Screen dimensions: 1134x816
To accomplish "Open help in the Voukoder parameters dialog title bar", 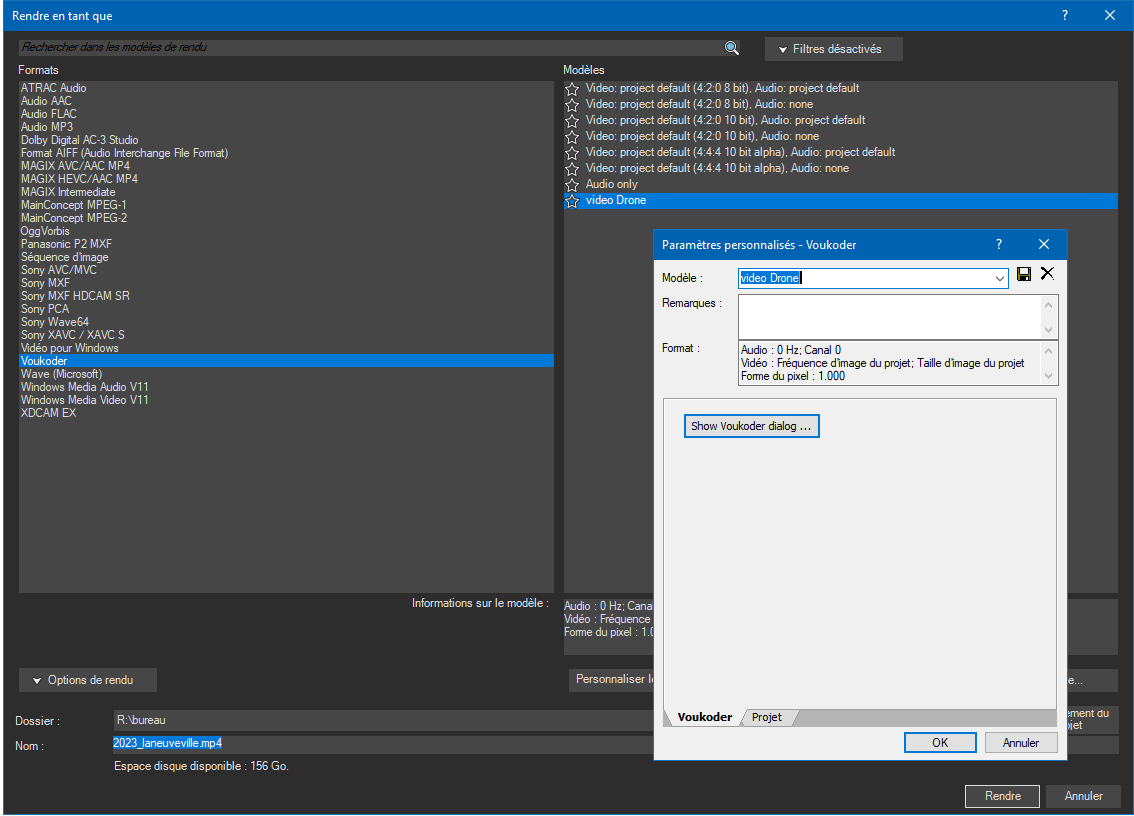I will 999,245.
